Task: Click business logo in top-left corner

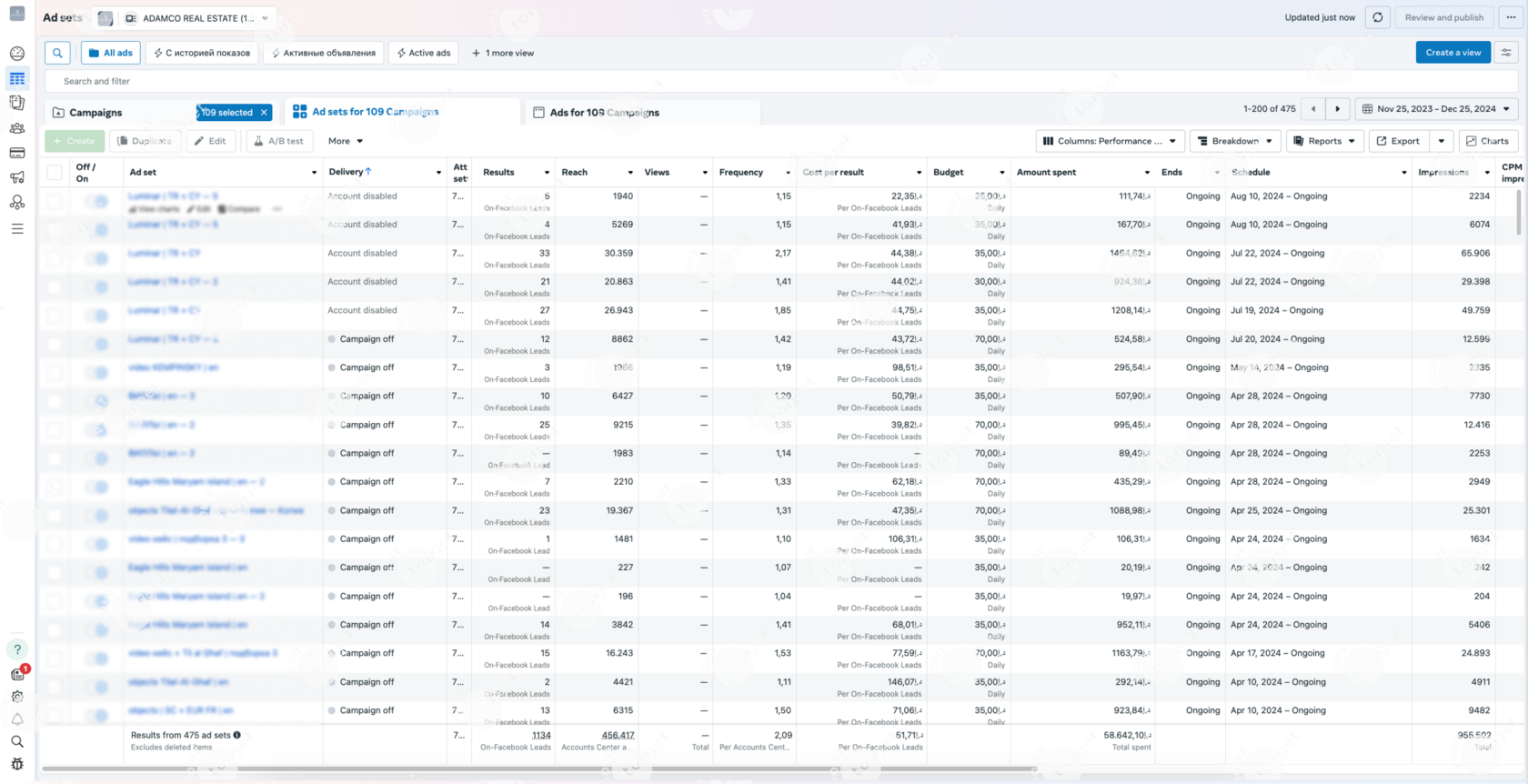Action: (x=17, y=14)
